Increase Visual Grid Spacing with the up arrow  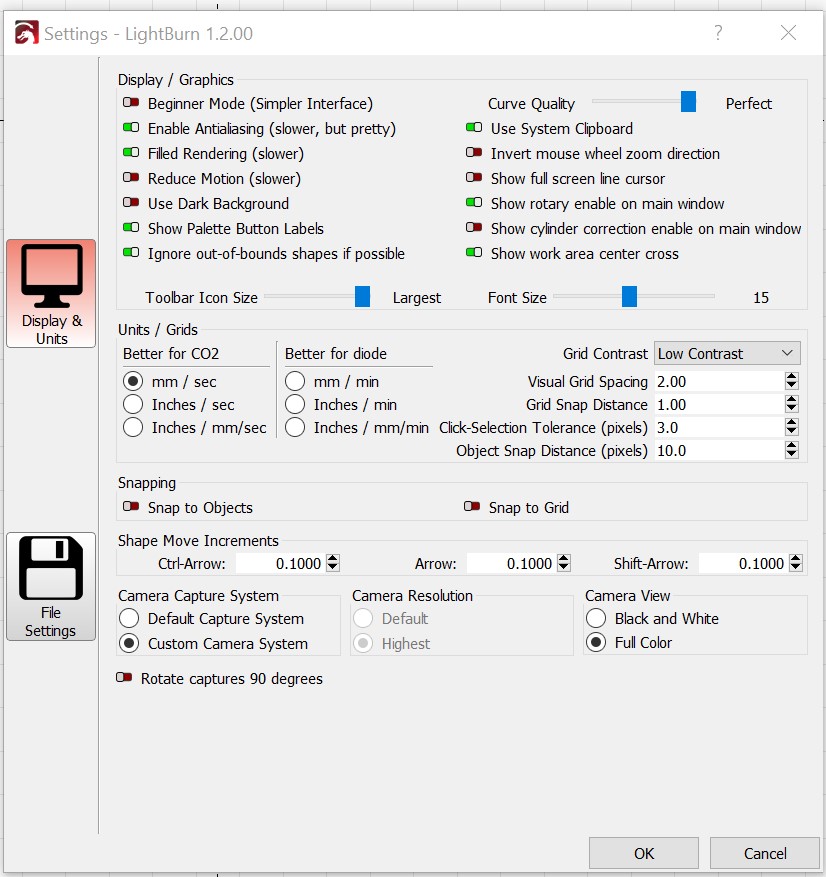pyautogui.click(x=793, y=374)
